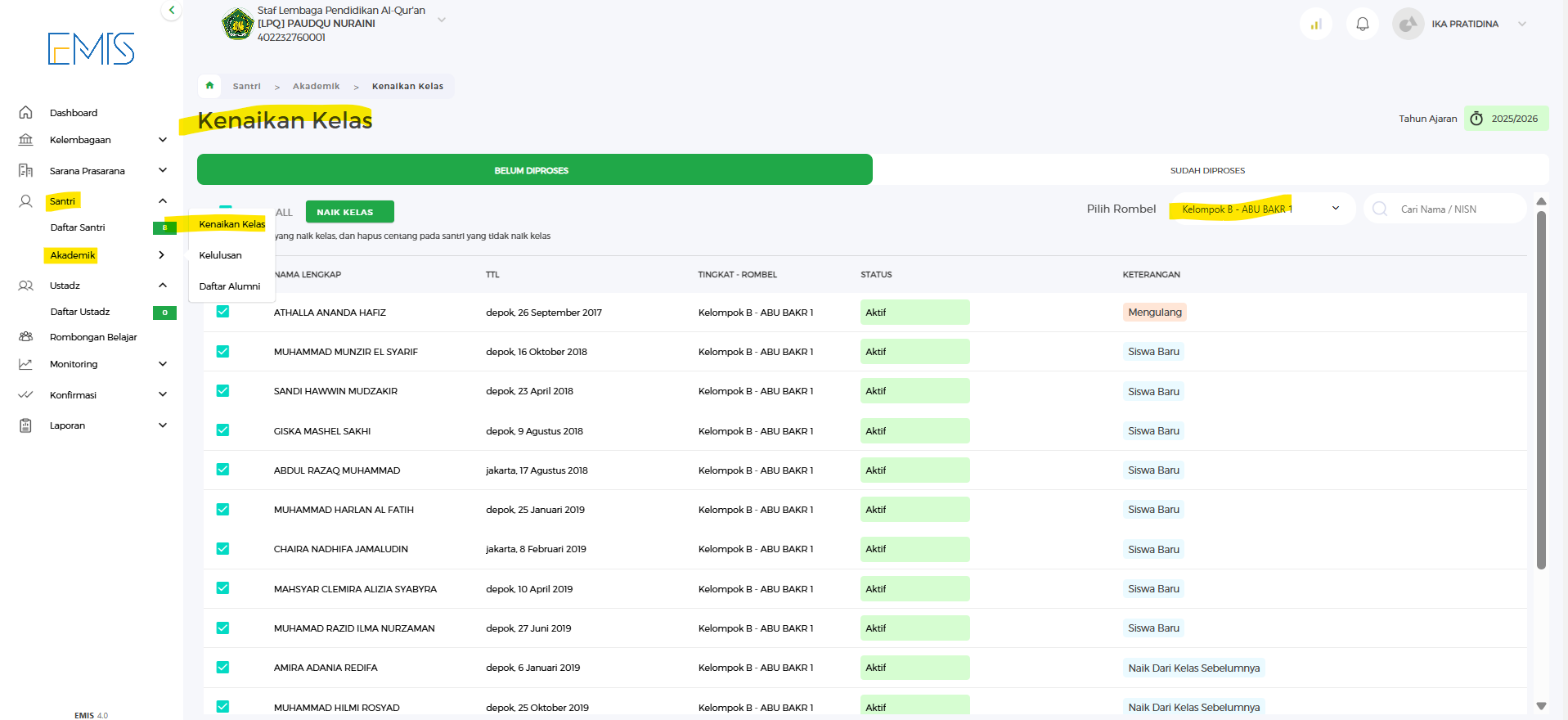The image size is (1568, 720).
Task: Click Akademik breadcrumb link
Action: coord(316,86)
